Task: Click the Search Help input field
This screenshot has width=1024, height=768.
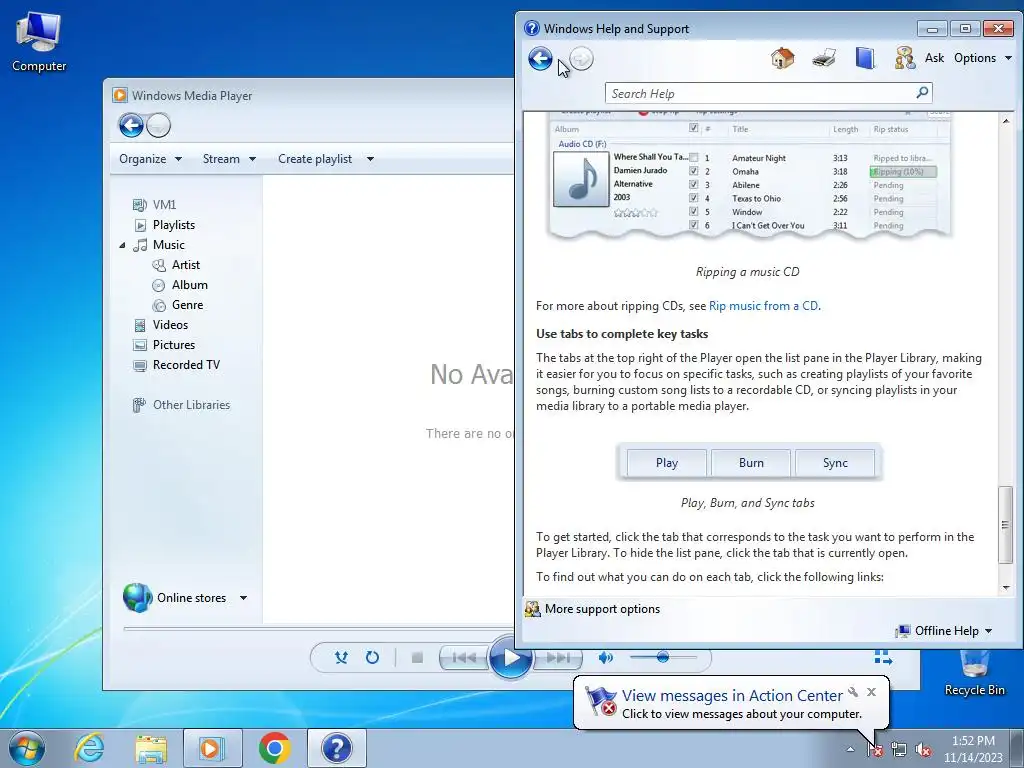Action: [761, 93]
